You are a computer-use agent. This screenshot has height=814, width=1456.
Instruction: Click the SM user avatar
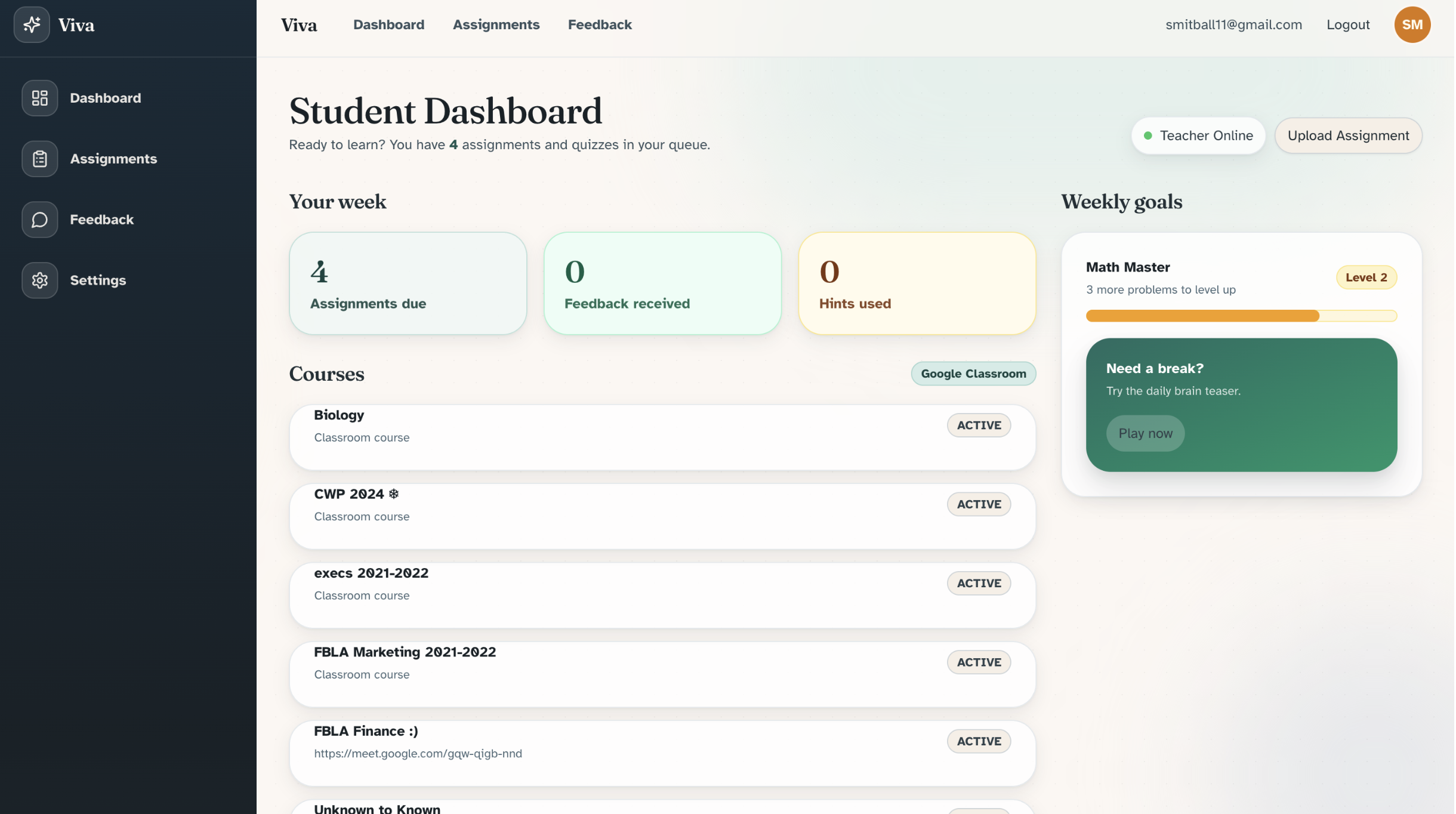(x=1411, y=24)
